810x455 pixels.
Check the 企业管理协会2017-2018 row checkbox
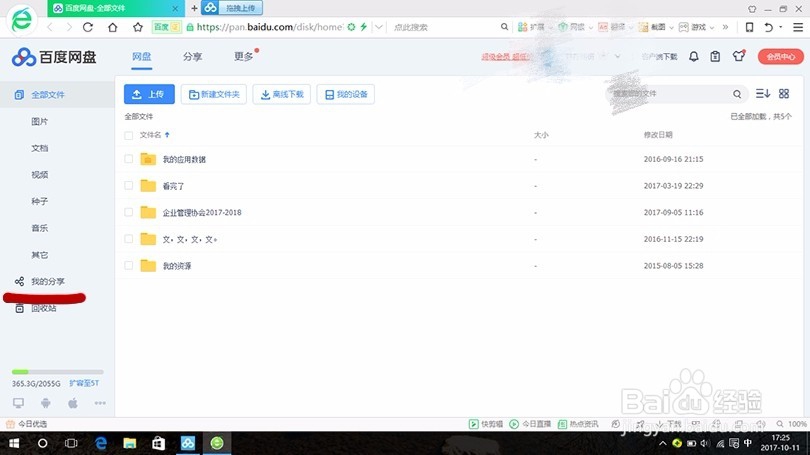[129, 212]
